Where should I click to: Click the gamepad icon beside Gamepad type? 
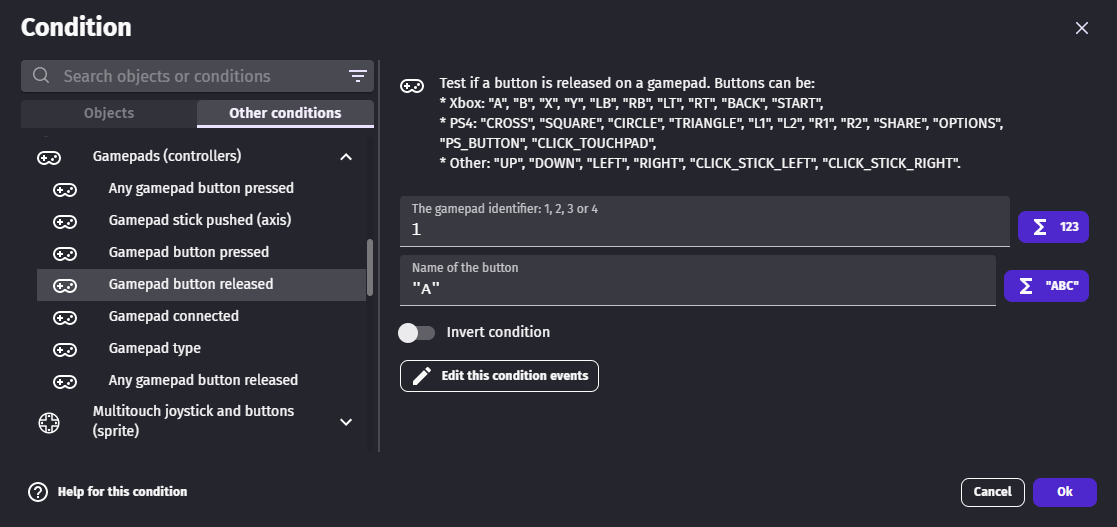pos(65,348)
